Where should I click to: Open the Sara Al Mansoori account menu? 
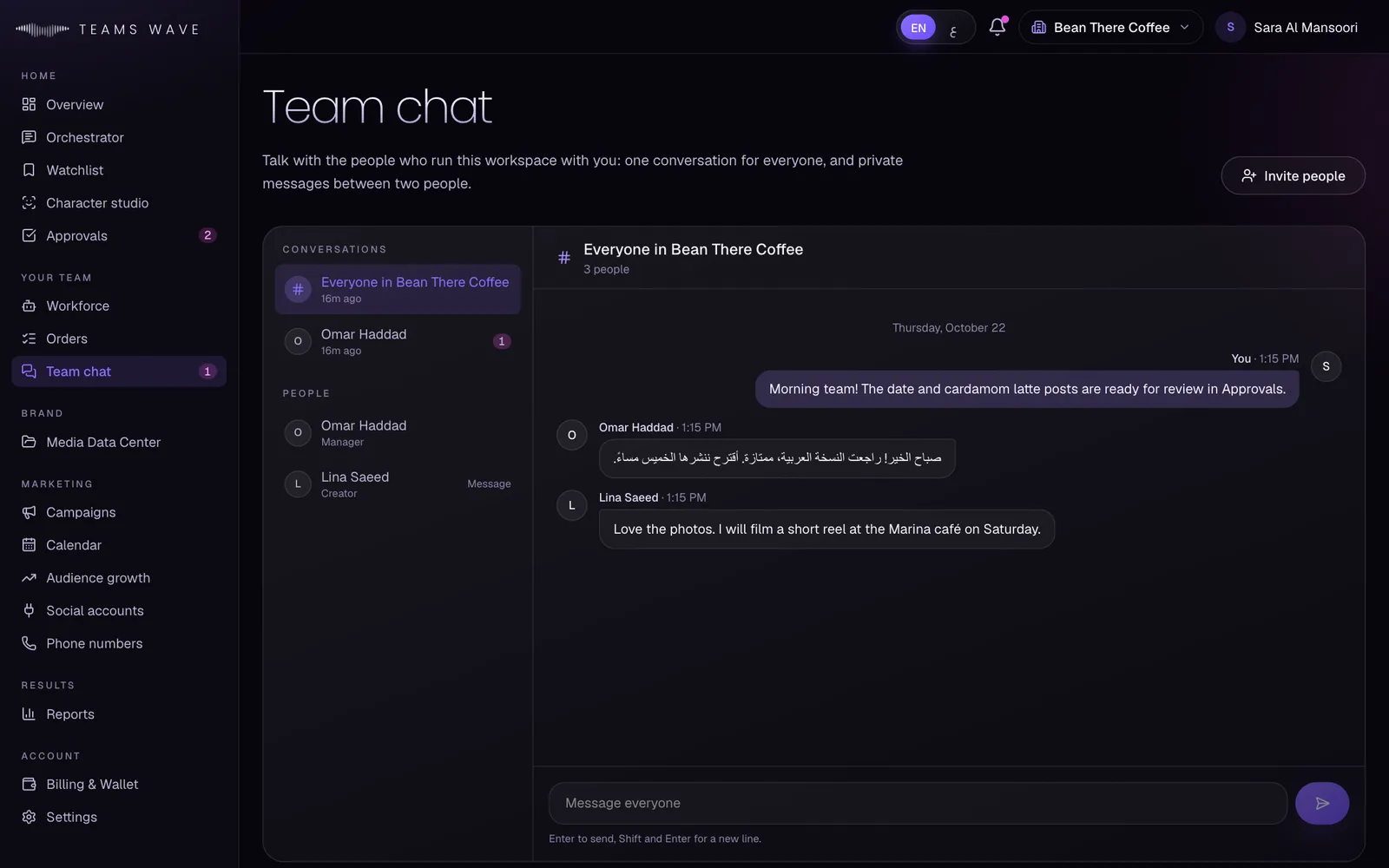tap(1287, 28)
